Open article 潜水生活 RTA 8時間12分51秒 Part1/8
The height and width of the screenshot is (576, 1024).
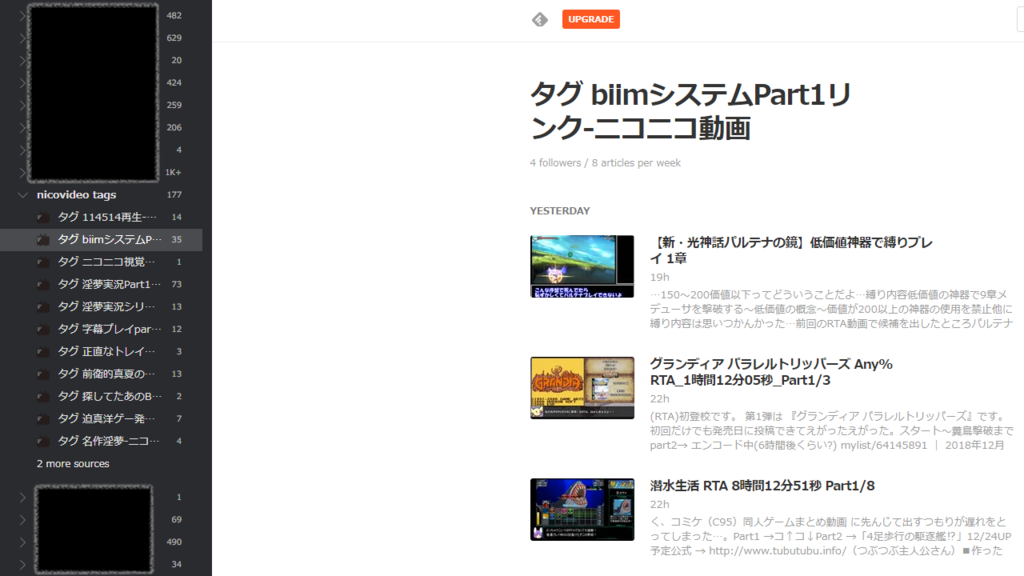(761, 486)
